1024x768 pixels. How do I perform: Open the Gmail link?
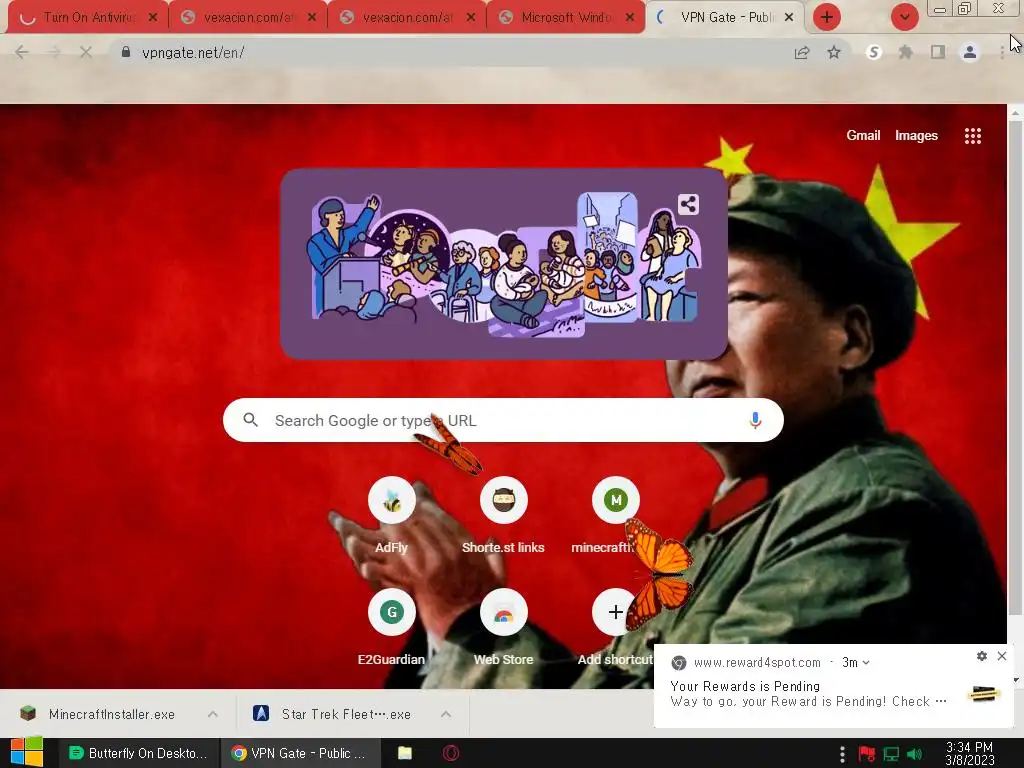(863, 136)
